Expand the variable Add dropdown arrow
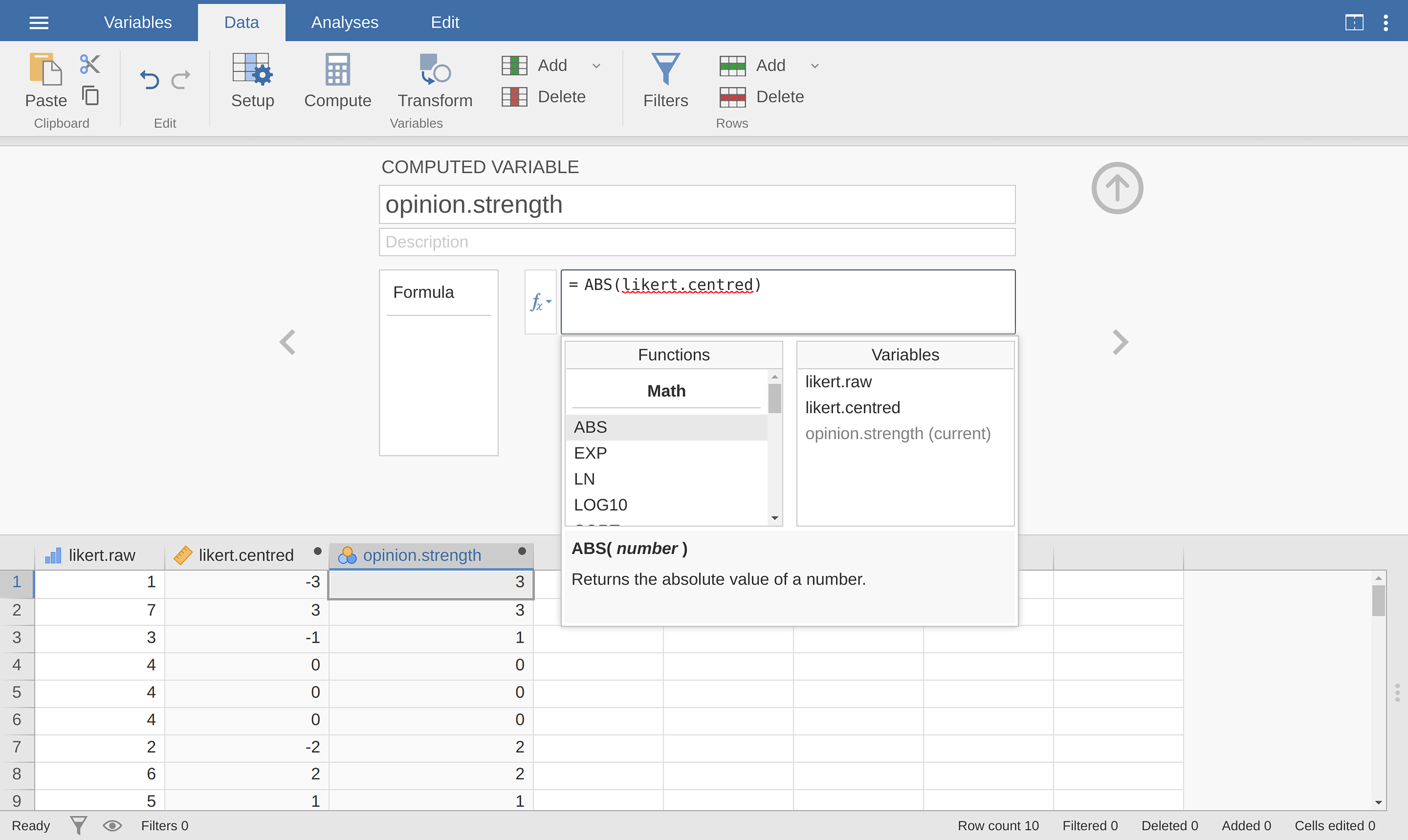The height and width of the screenshot is (840, 1408). click(596, 66)
